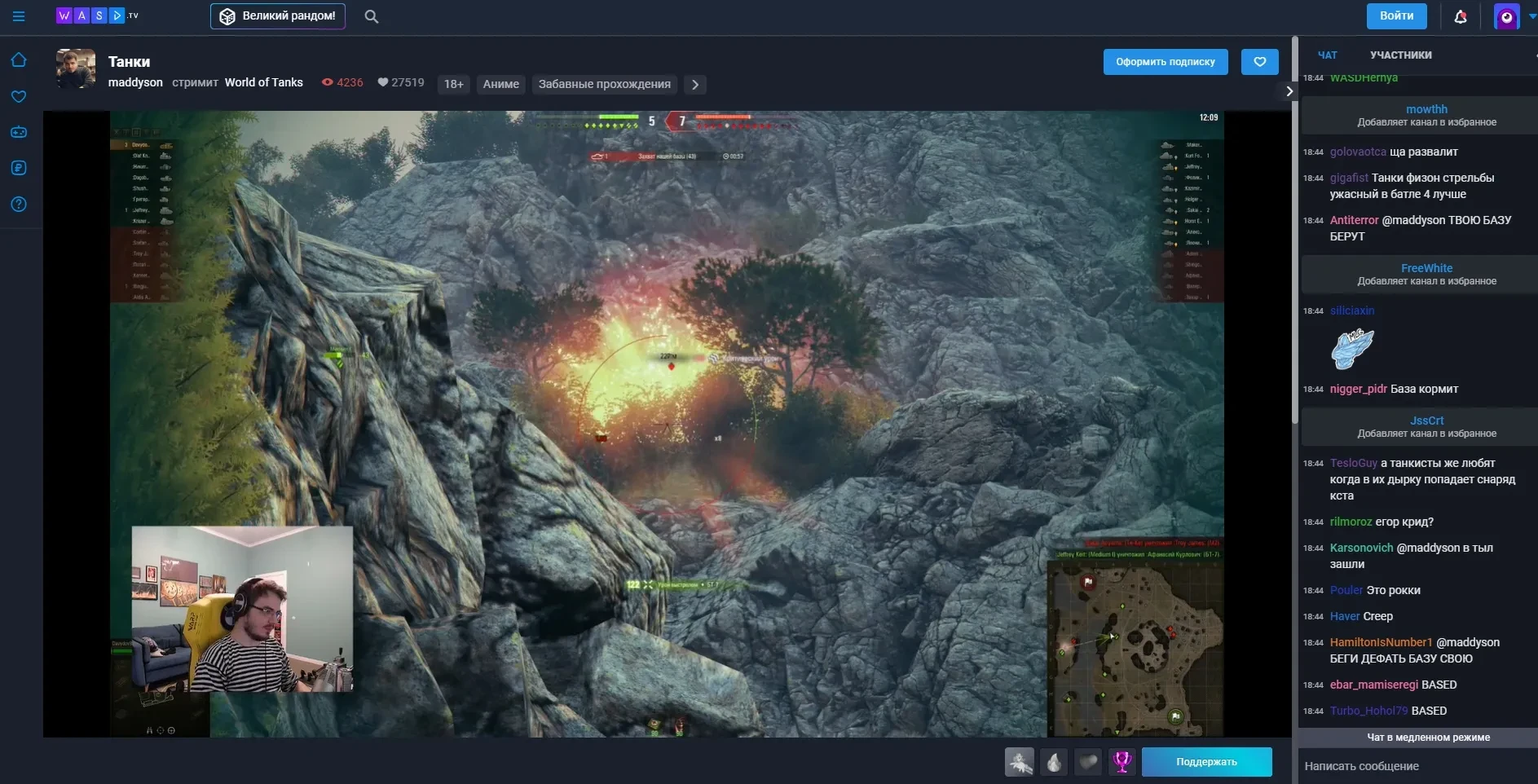Screen dimensions: 1538x784
Task: Switch to the УЧАСТНИКИ tab
Action: click(1400, 55)
